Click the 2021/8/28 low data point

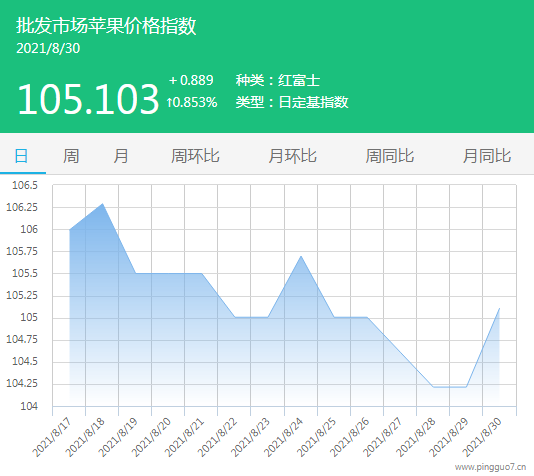[433, 387]
